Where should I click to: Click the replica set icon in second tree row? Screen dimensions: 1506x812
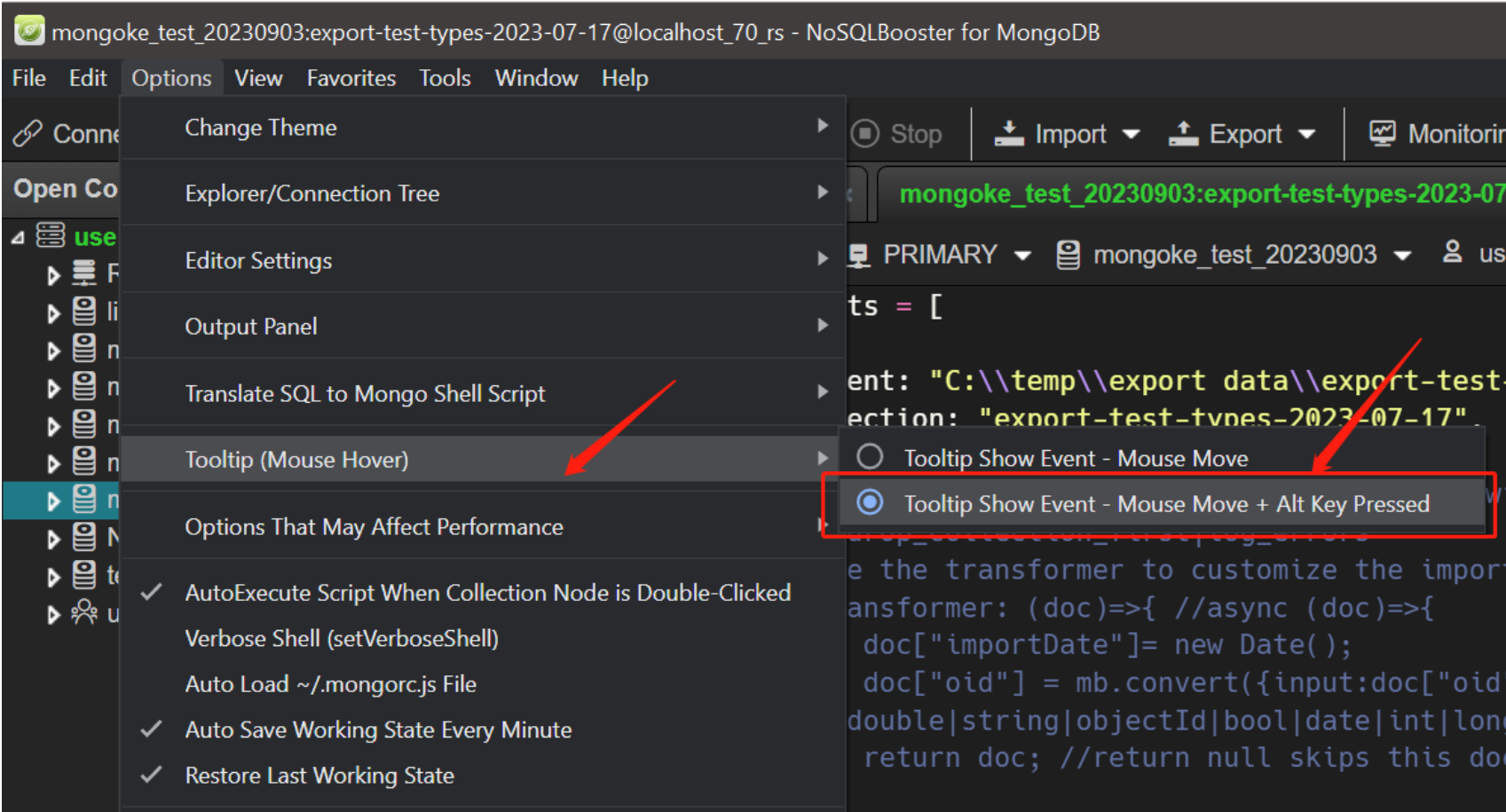pos(84,272)
